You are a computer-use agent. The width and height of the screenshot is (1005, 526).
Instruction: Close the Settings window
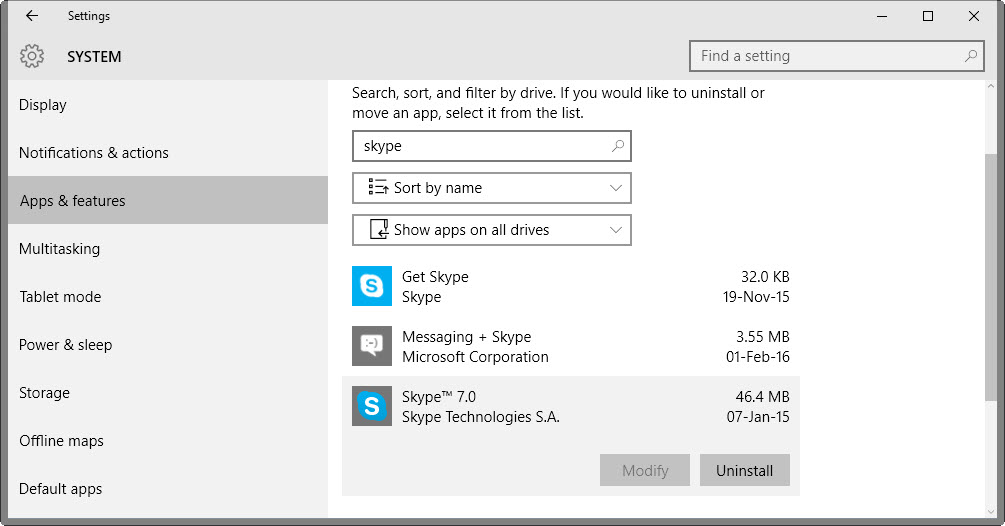pyautogui.click(x=974, y=16)
